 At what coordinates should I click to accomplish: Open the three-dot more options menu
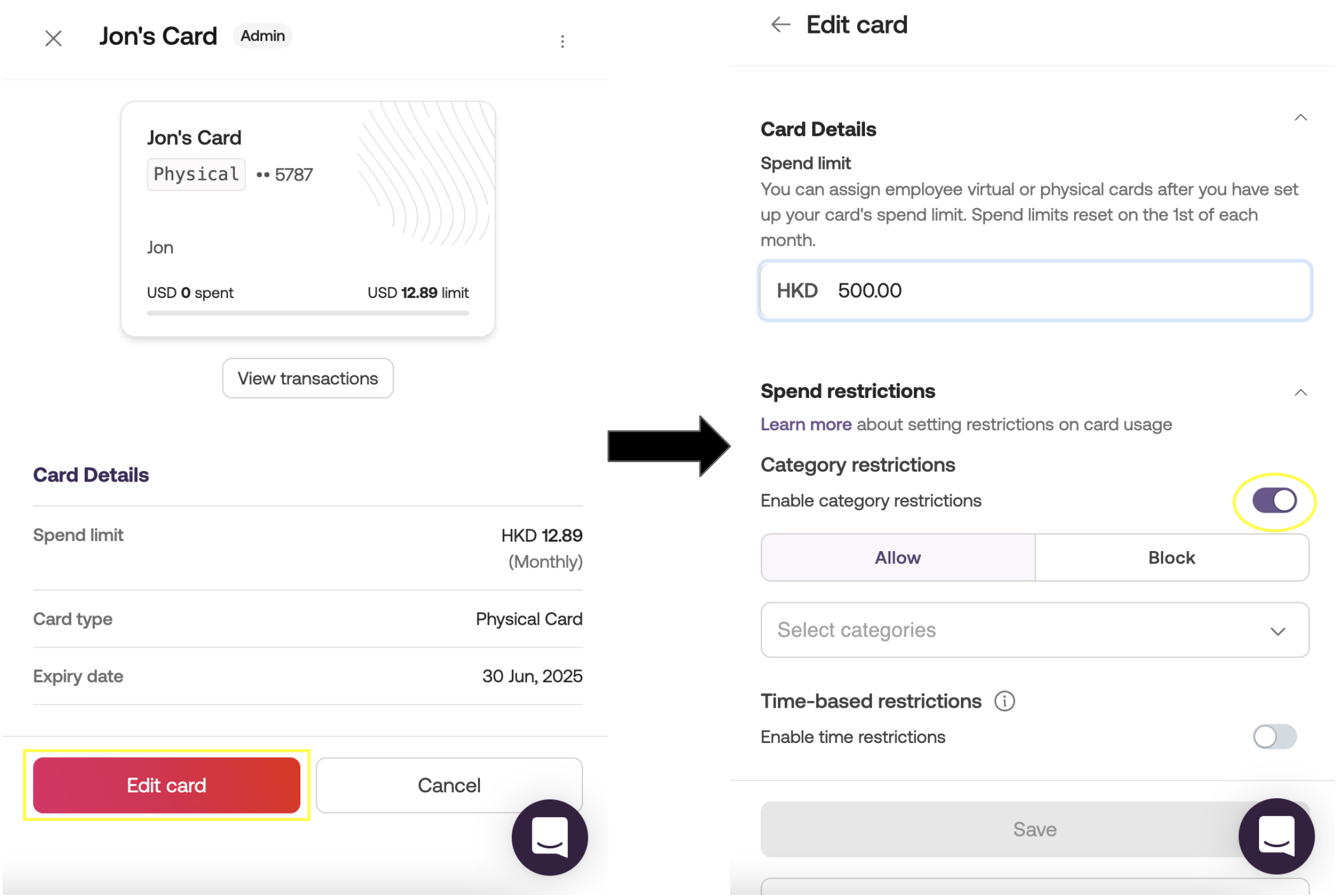[x=562, y=41]
